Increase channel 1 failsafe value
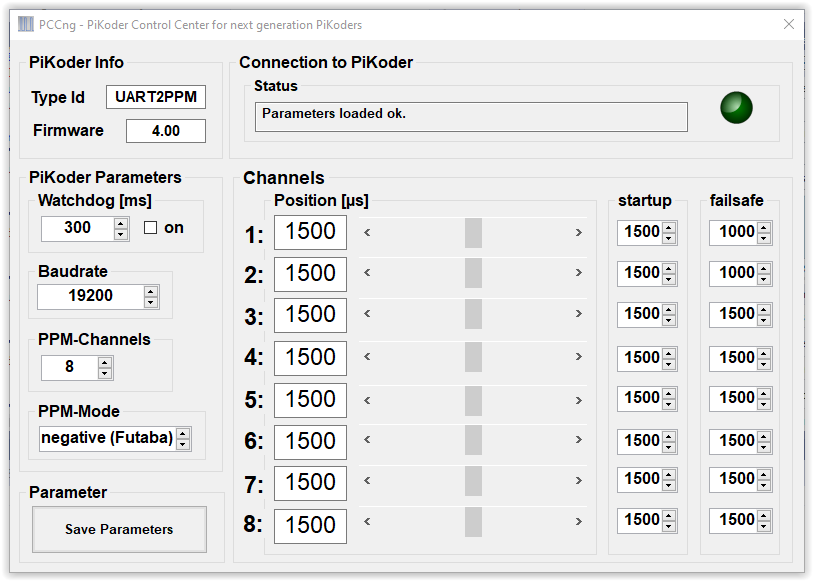This screenshot has width=813, height=581. tap(764, 227)
